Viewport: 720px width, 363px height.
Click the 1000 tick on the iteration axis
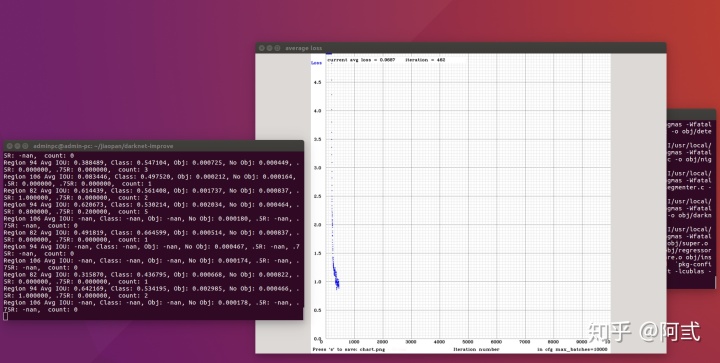(354, 342)
